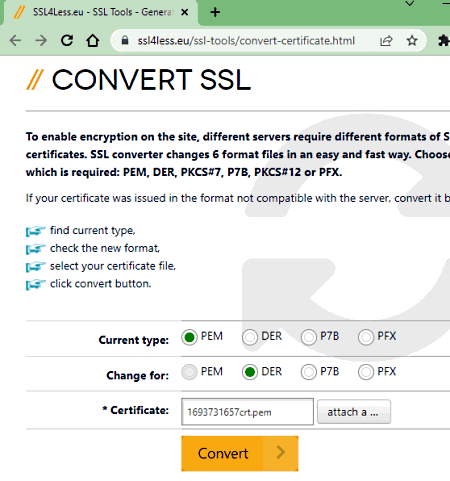Click the 'check the new format,' step text
This screenshot has width=450, height=481.
coord(105,248)
